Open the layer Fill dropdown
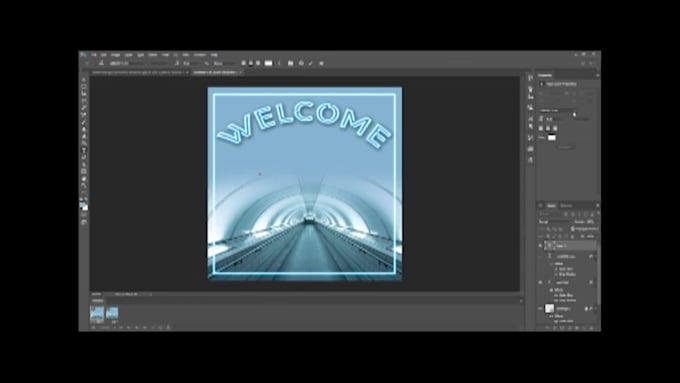Screen dimensions: 680x383 point(591,236)
